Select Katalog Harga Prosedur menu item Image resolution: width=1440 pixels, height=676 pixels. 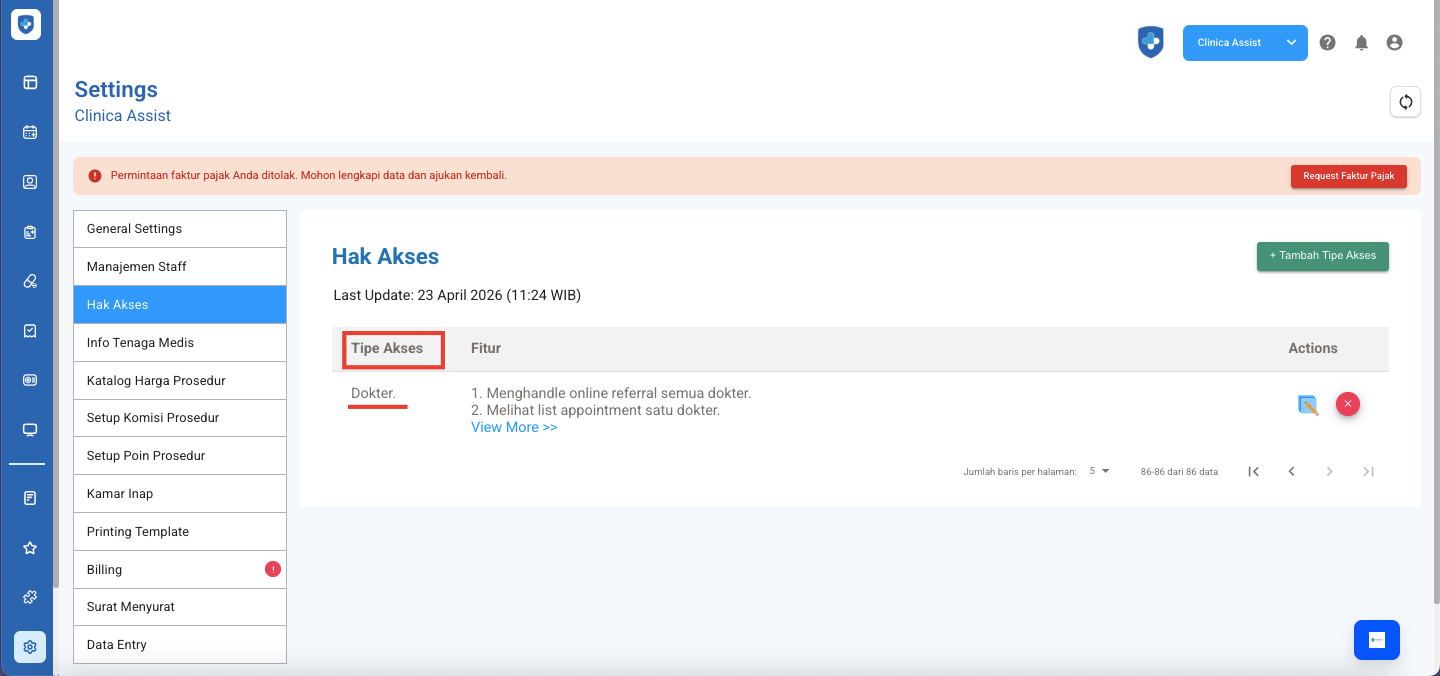point(180,381)
